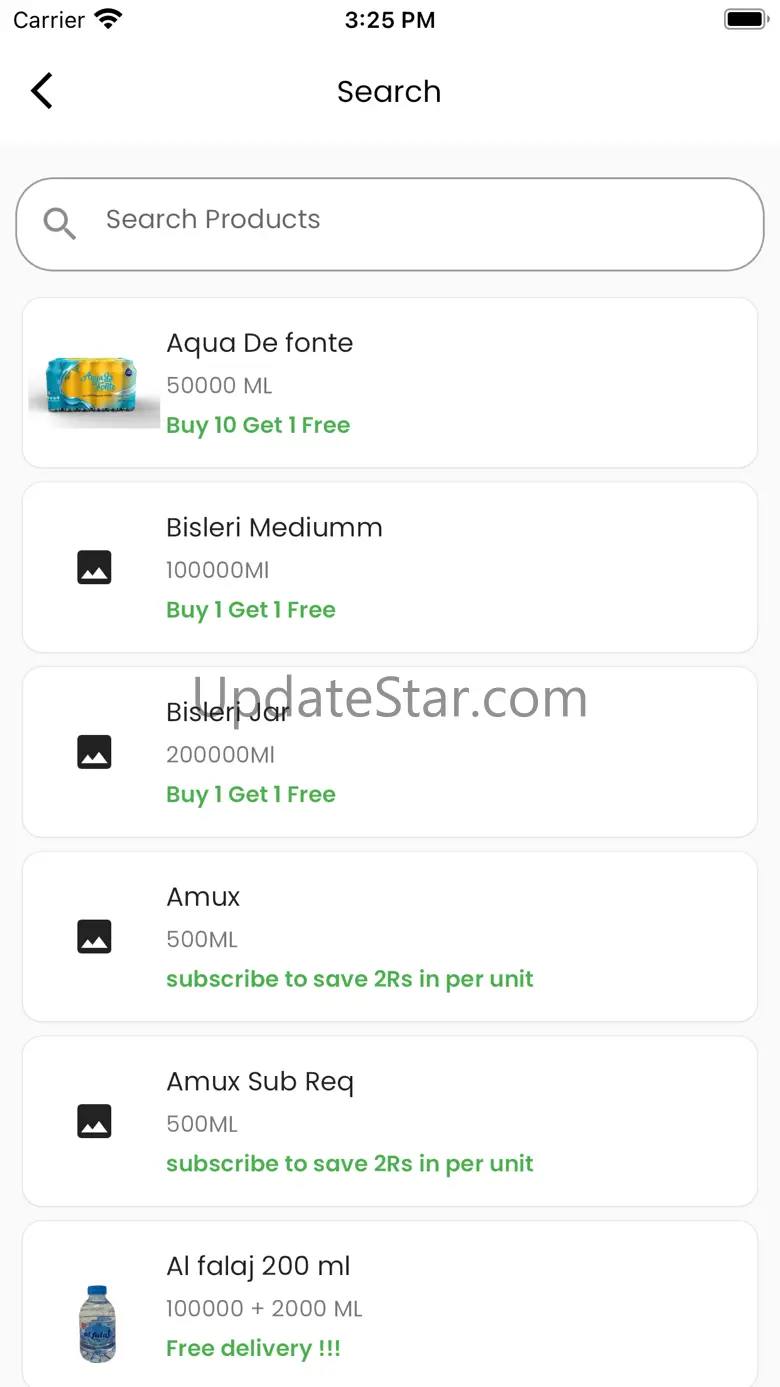Tap the back arrow icon
780x1387 pixels.
coord(41,91)
